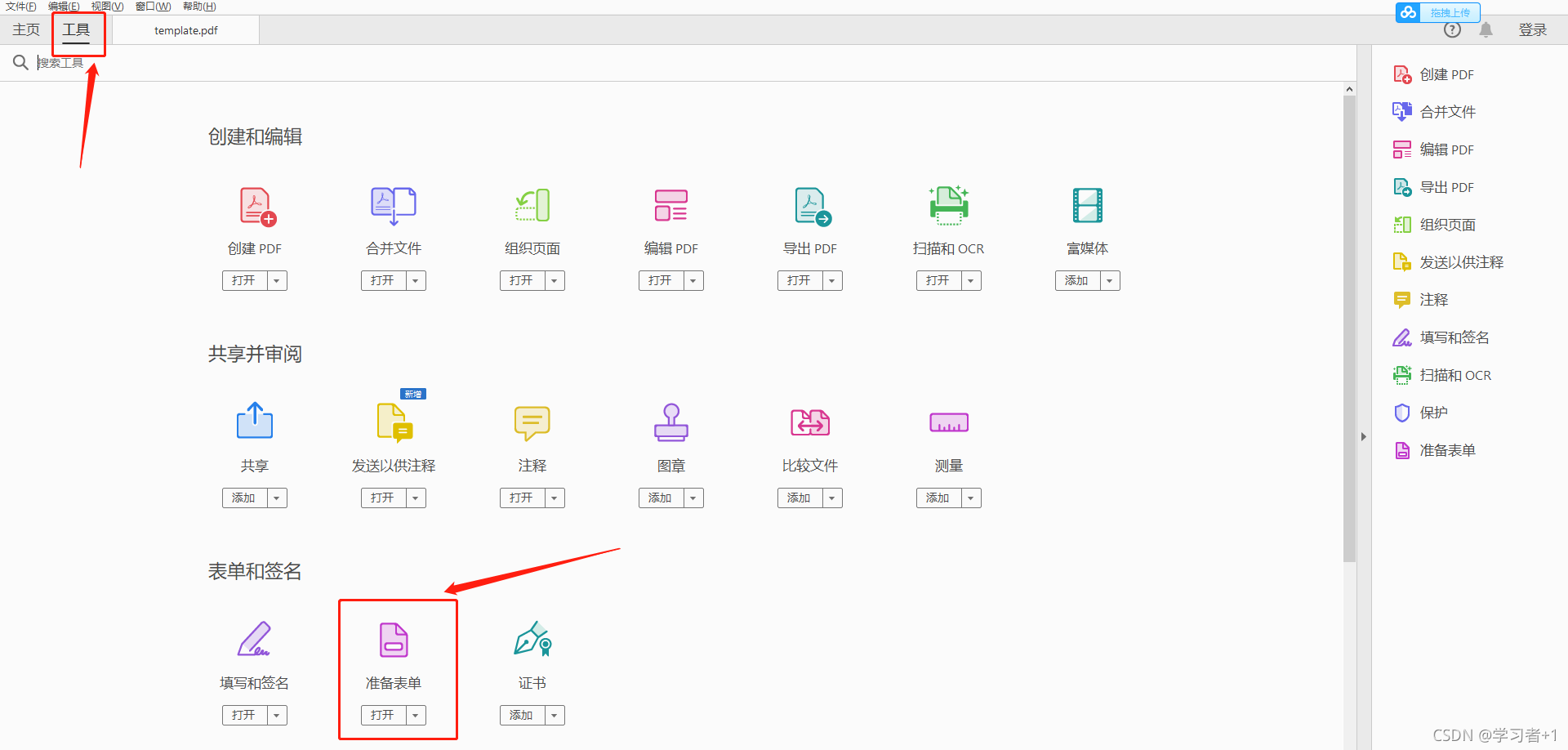Click 打开 button under 注释 in the grid
The width and height of the screenshot is (1568, 750).
[x=522, y=498]
